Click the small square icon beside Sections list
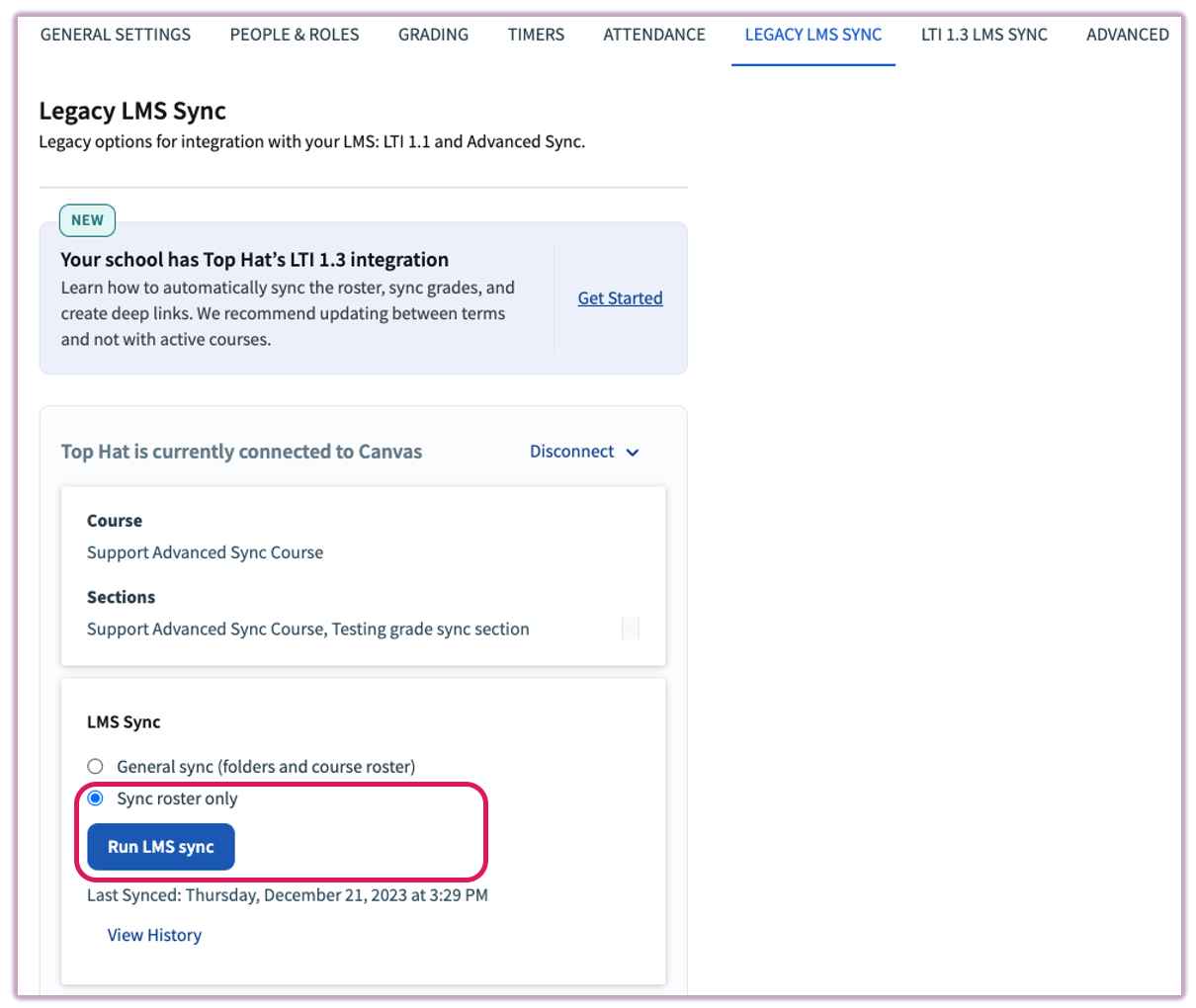The width and height of the screenshot is (1196, 1008). [x=630, y=629]
